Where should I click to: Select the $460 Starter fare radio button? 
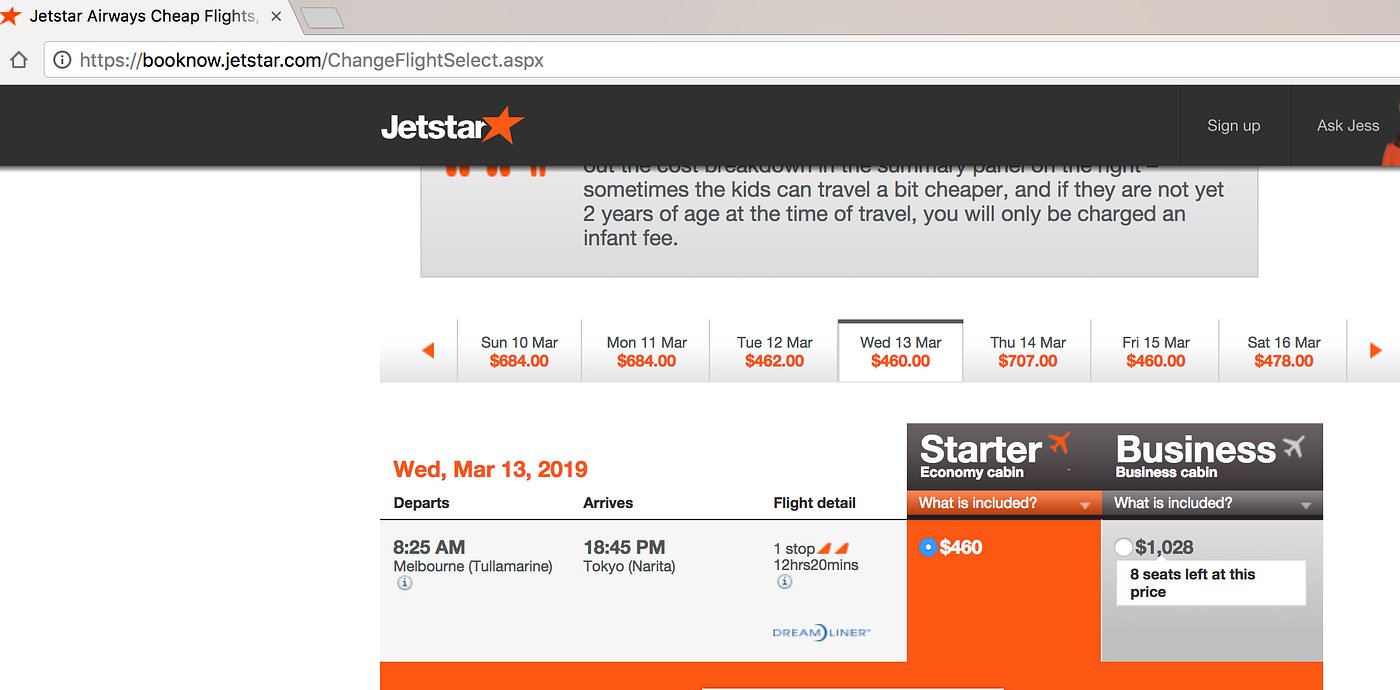click(927, 547)
